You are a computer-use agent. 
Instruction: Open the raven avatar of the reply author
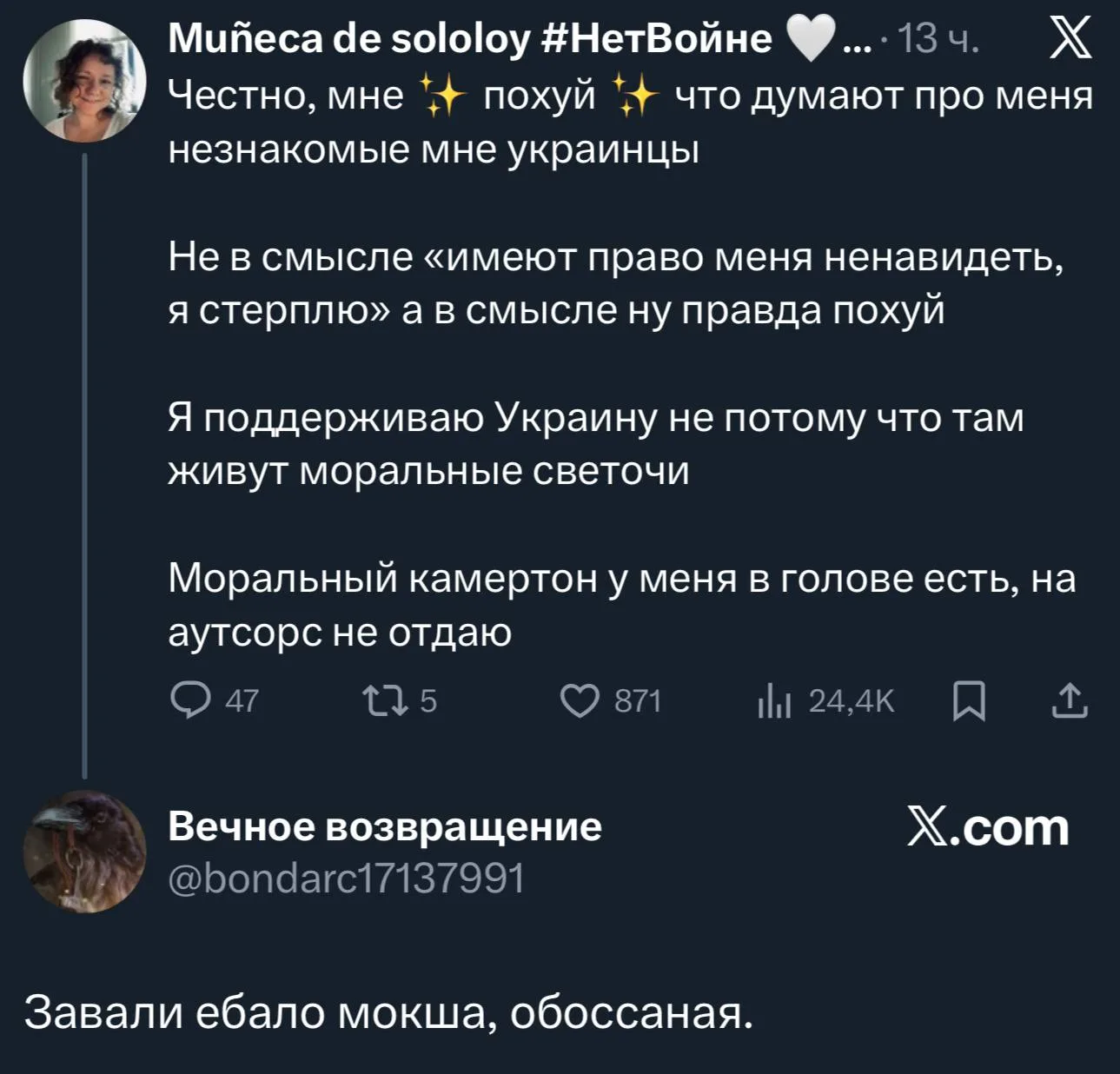click(x=84, y=852)
